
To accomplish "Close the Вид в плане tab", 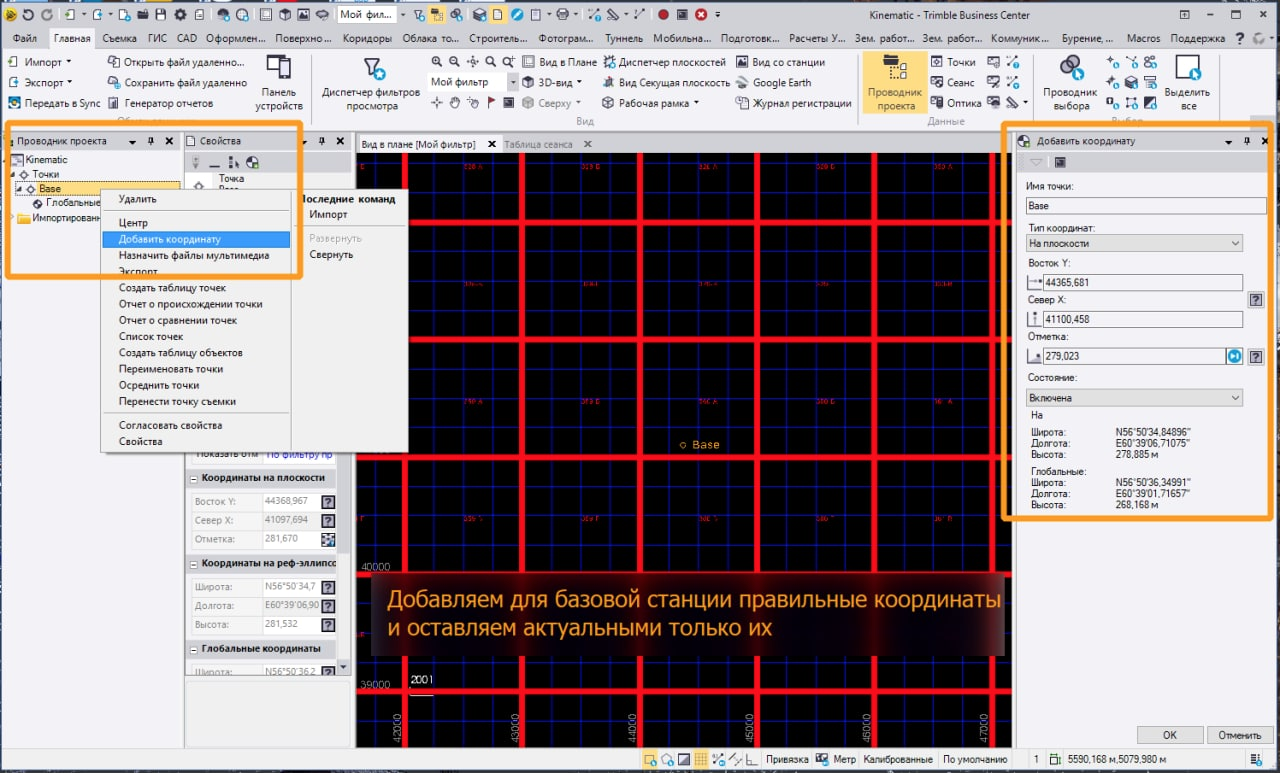I will [491, 144].
